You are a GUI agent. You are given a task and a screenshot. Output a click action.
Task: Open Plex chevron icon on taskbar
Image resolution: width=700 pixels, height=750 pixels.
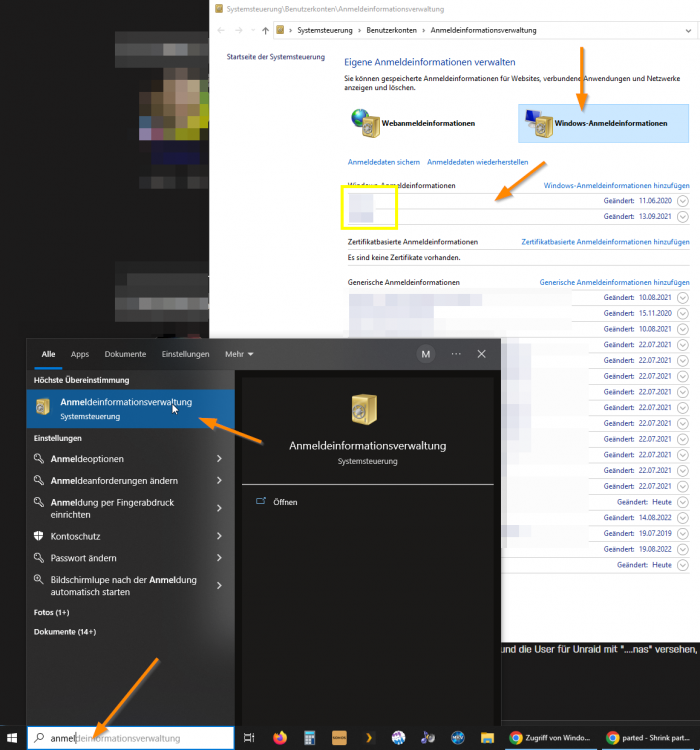click(369, 738)
